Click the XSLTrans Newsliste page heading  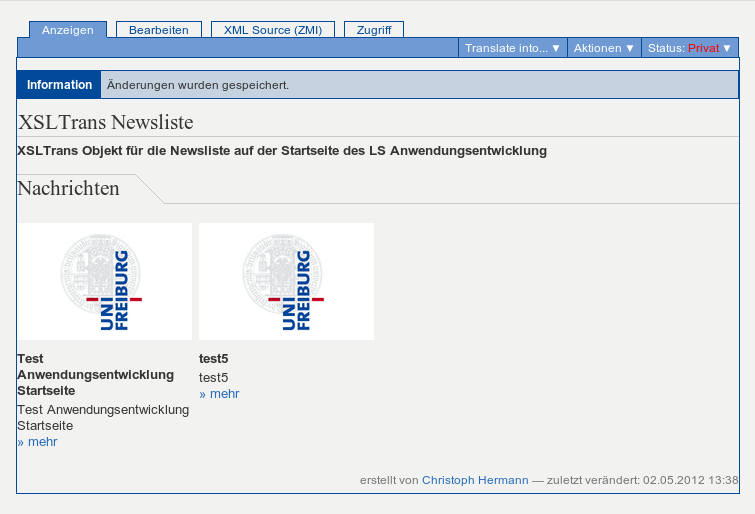pos(105,122)
